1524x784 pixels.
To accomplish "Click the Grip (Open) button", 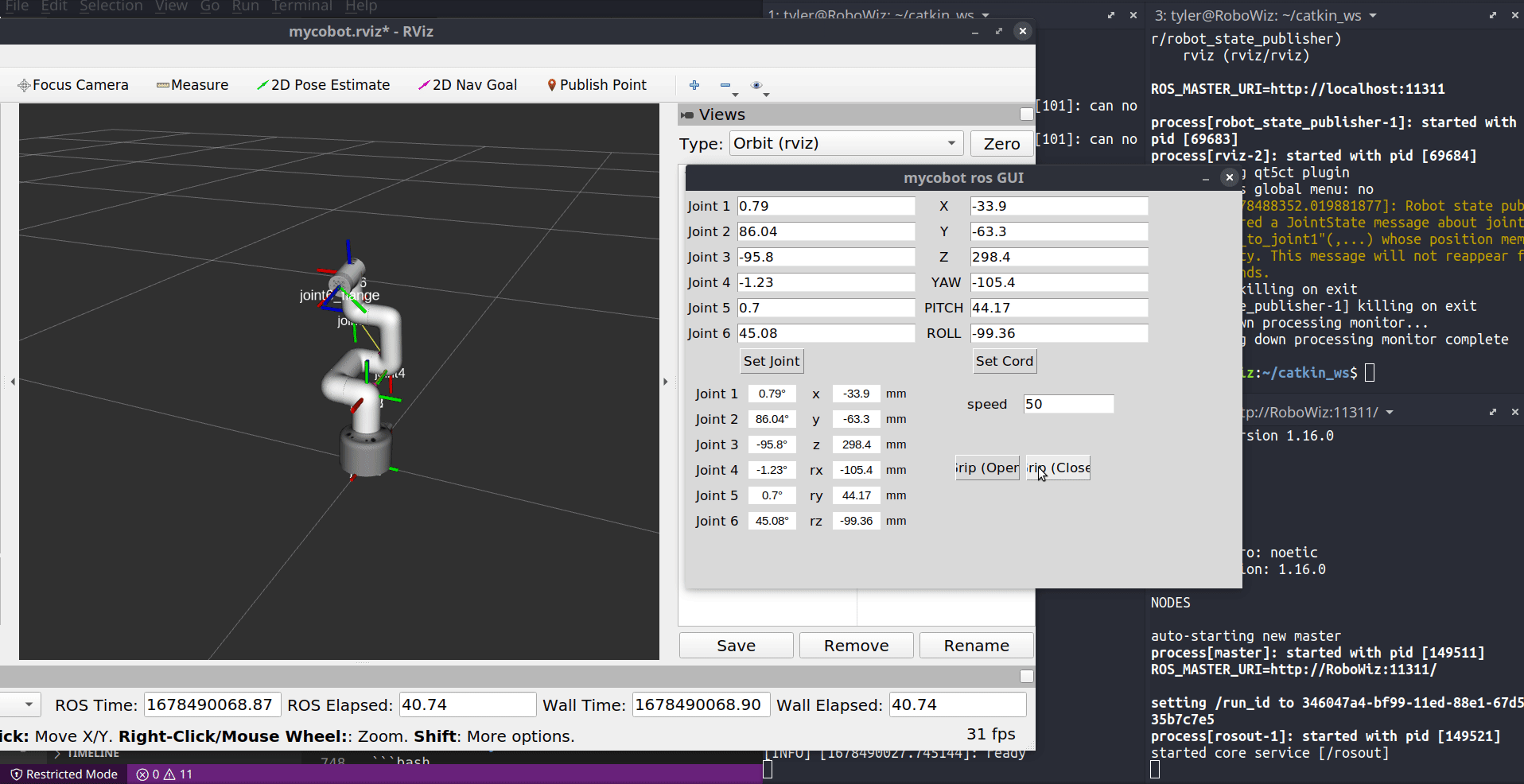I will point(987,468).
